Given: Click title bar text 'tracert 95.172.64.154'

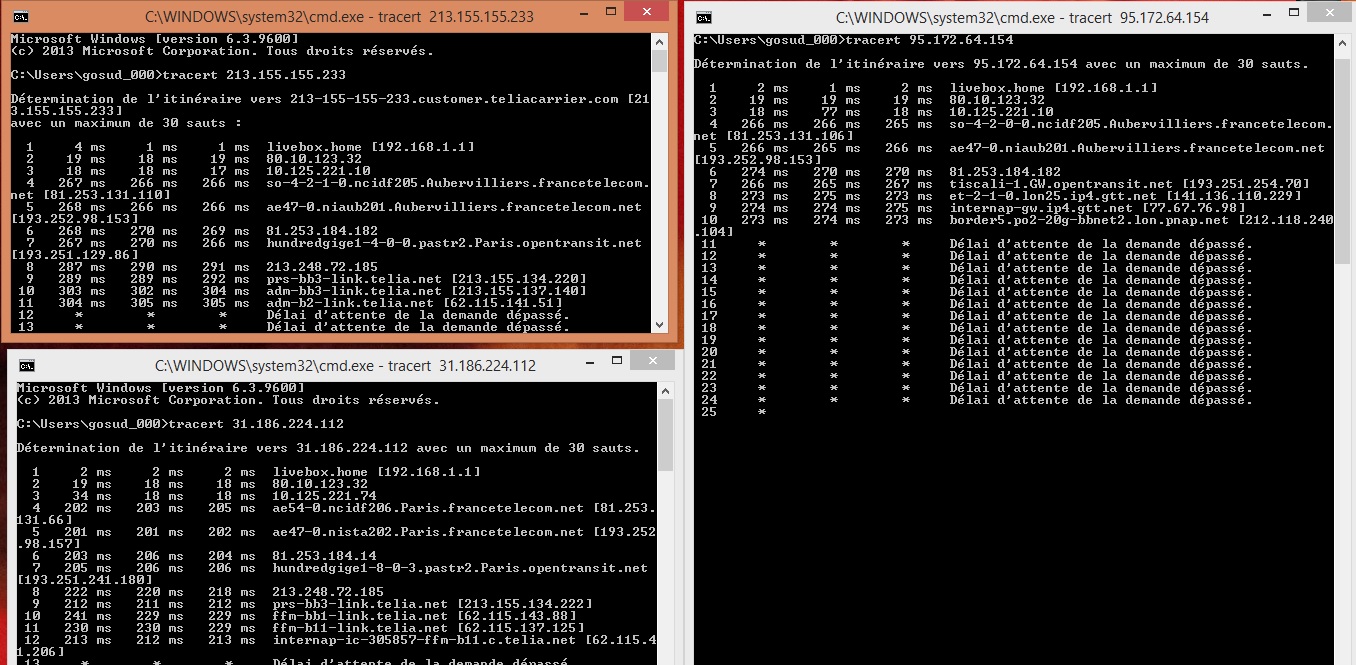Looking at the screenshot, I should 1139,17.
